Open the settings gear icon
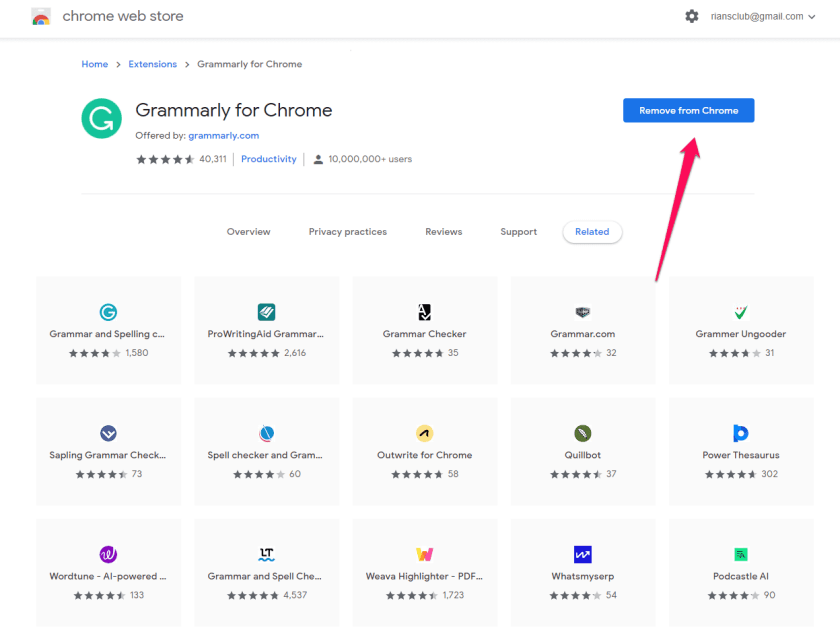840x640 pixels. (692, 16)
